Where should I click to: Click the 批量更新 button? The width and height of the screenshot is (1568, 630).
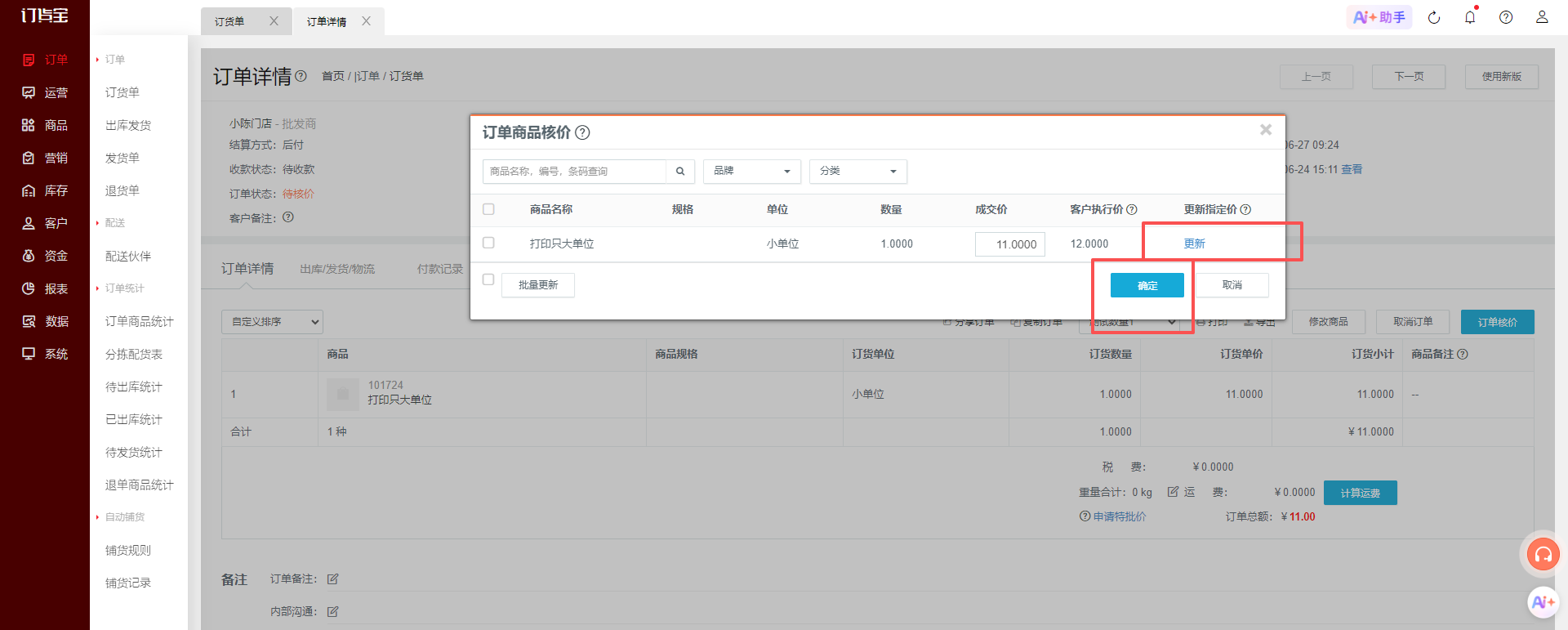pyautogui.click(x=538, y=285)
